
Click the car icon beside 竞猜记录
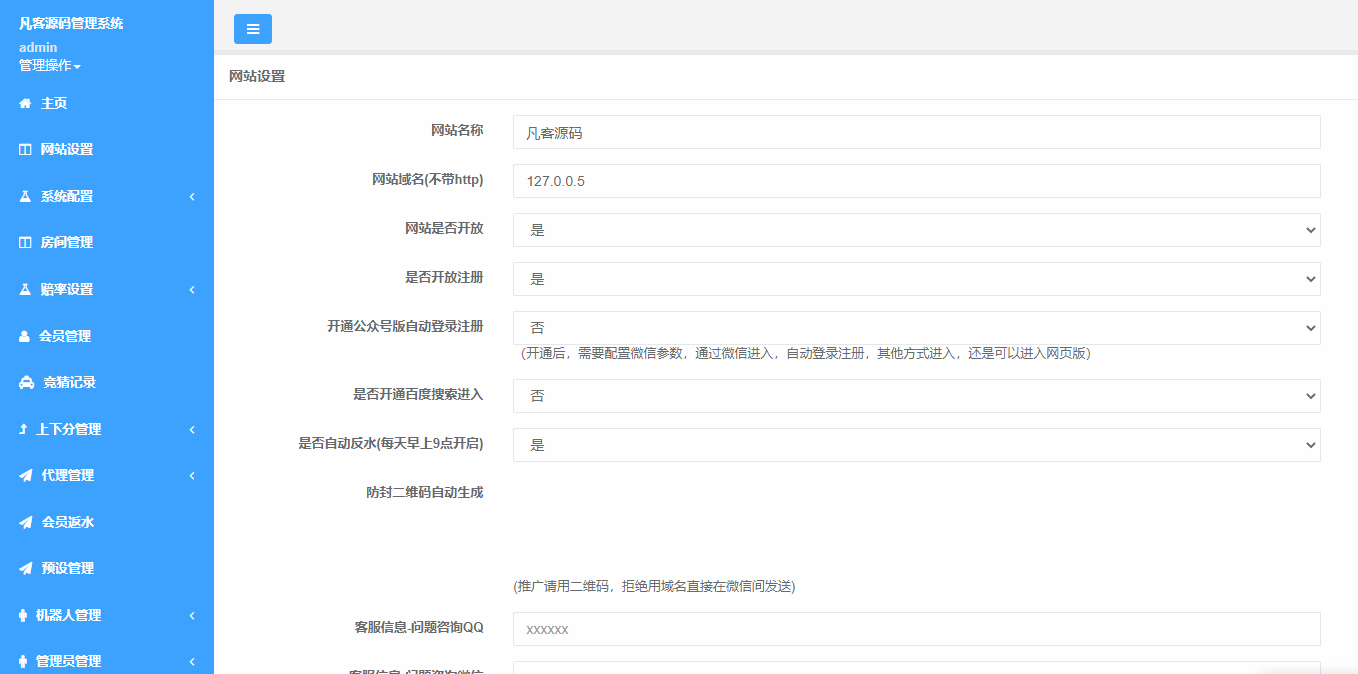coord(27,383)
